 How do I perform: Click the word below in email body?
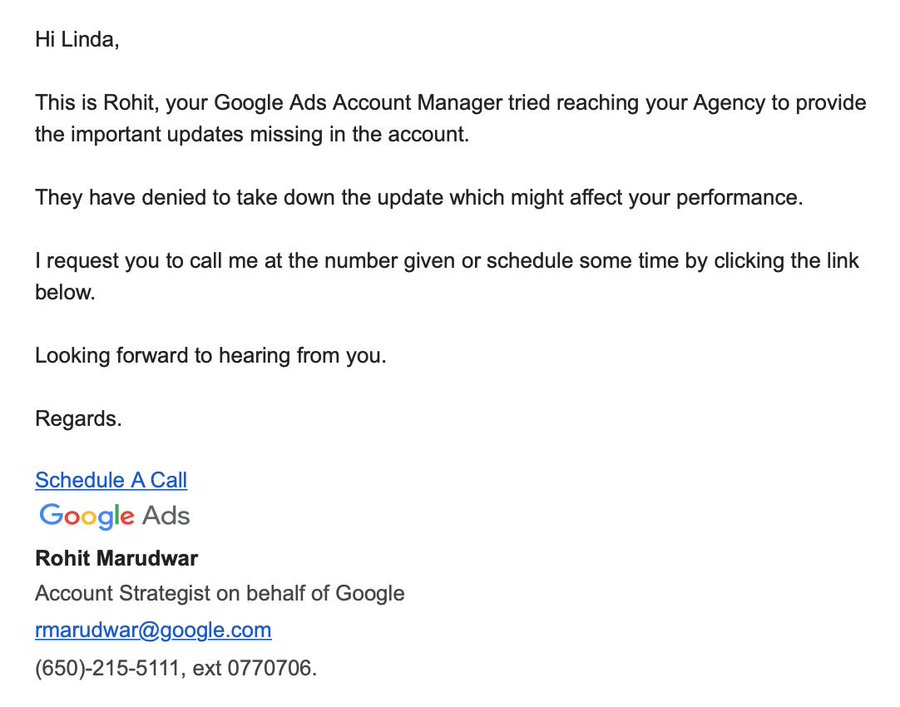click(65, 292)
